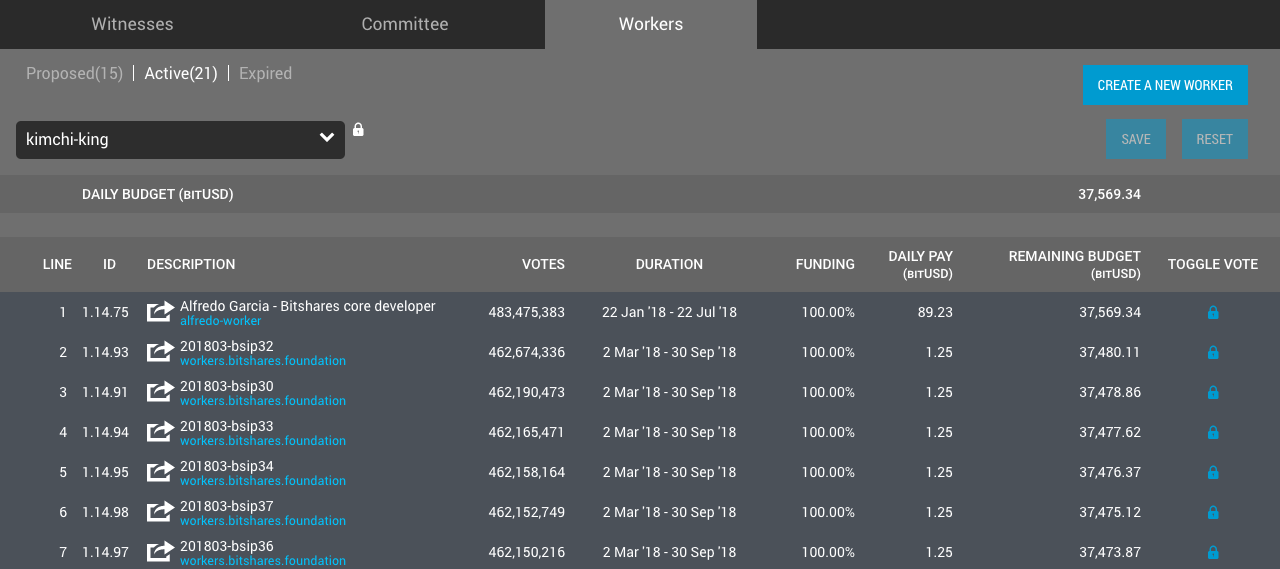Open share link icon for Alfredo Garcia worker

point(160,312)
